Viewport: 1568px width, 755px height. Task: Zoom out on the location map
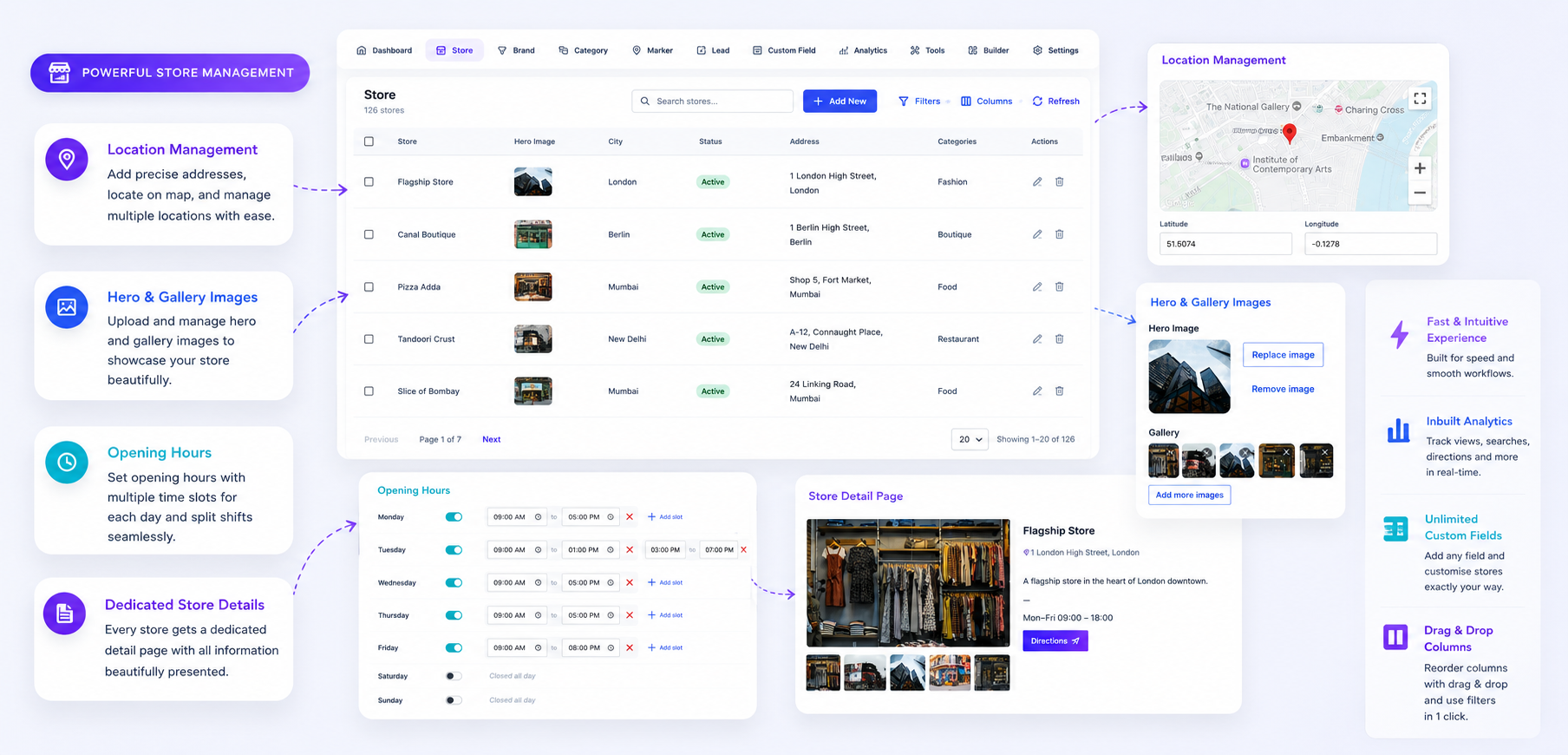1420,193
